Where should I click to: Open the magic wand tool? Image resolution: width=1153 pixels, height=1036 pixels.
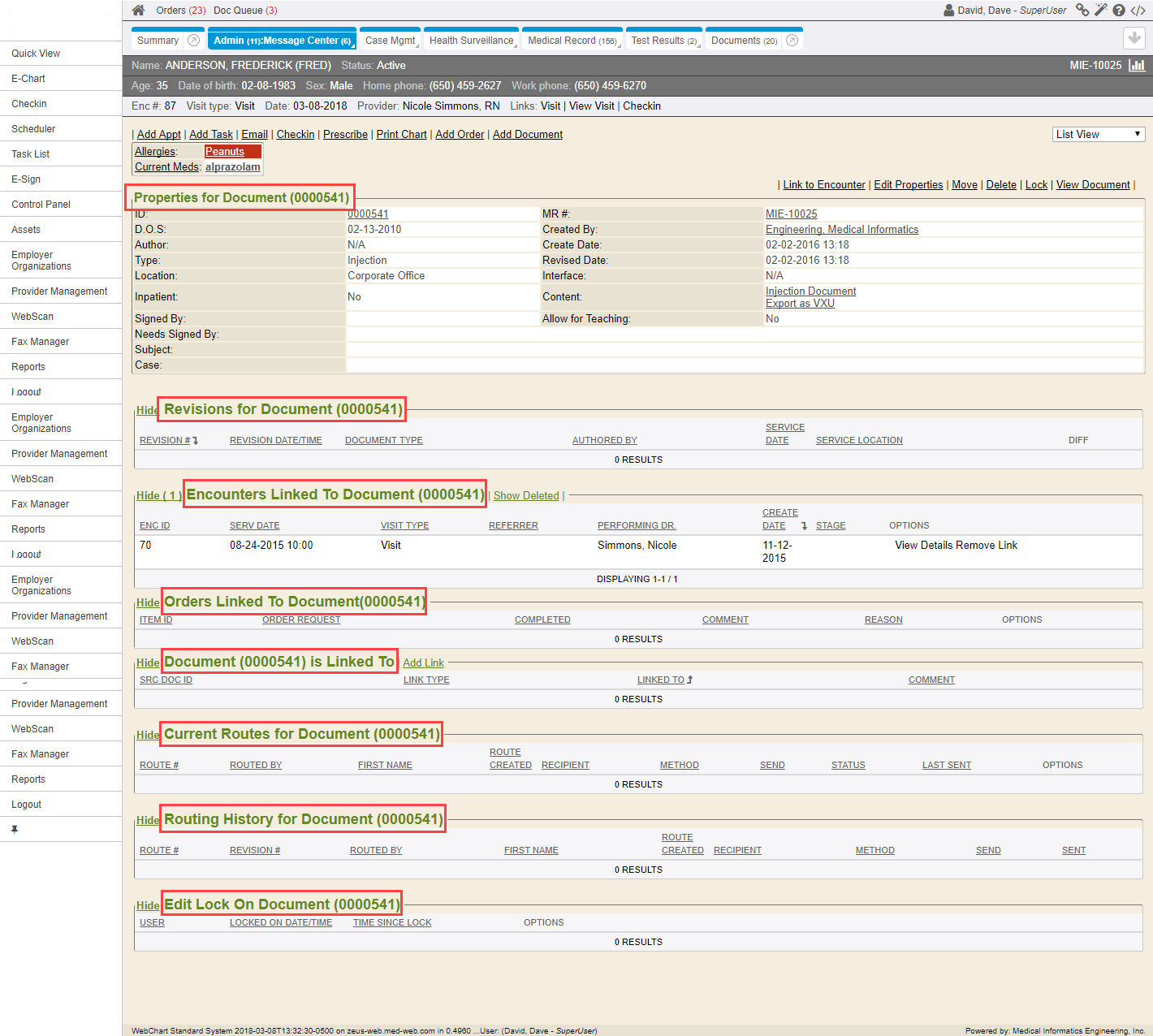[1100, 11]
